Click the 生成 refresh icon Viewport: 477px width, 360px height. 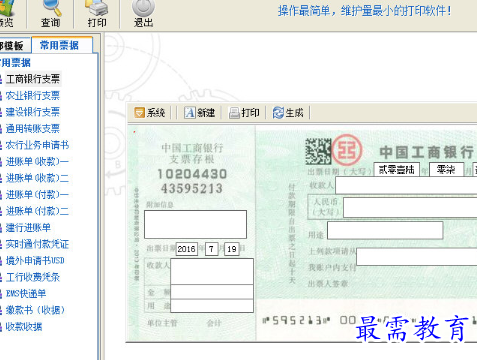(278, 113)
